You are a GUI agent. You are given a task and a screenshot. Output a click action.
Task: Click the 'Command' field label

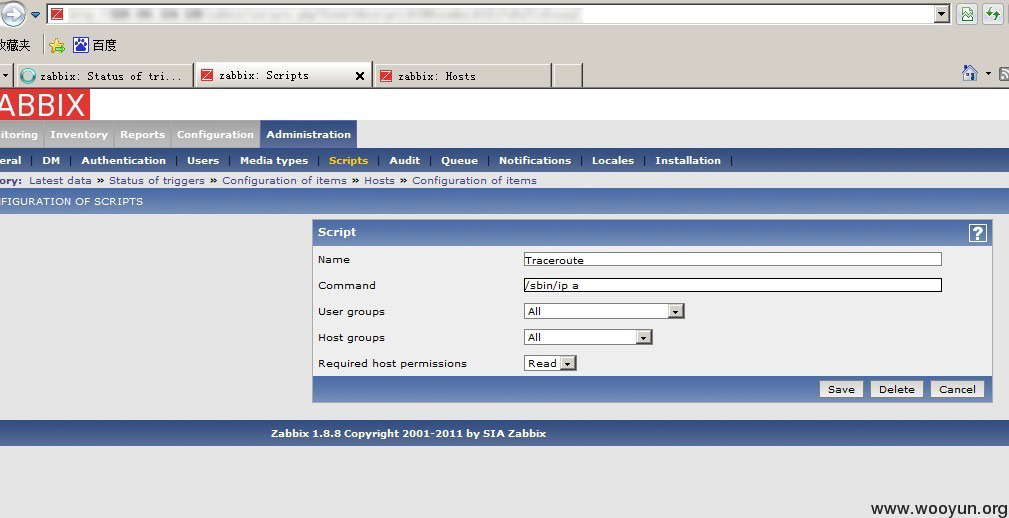[x=347, y=285]
